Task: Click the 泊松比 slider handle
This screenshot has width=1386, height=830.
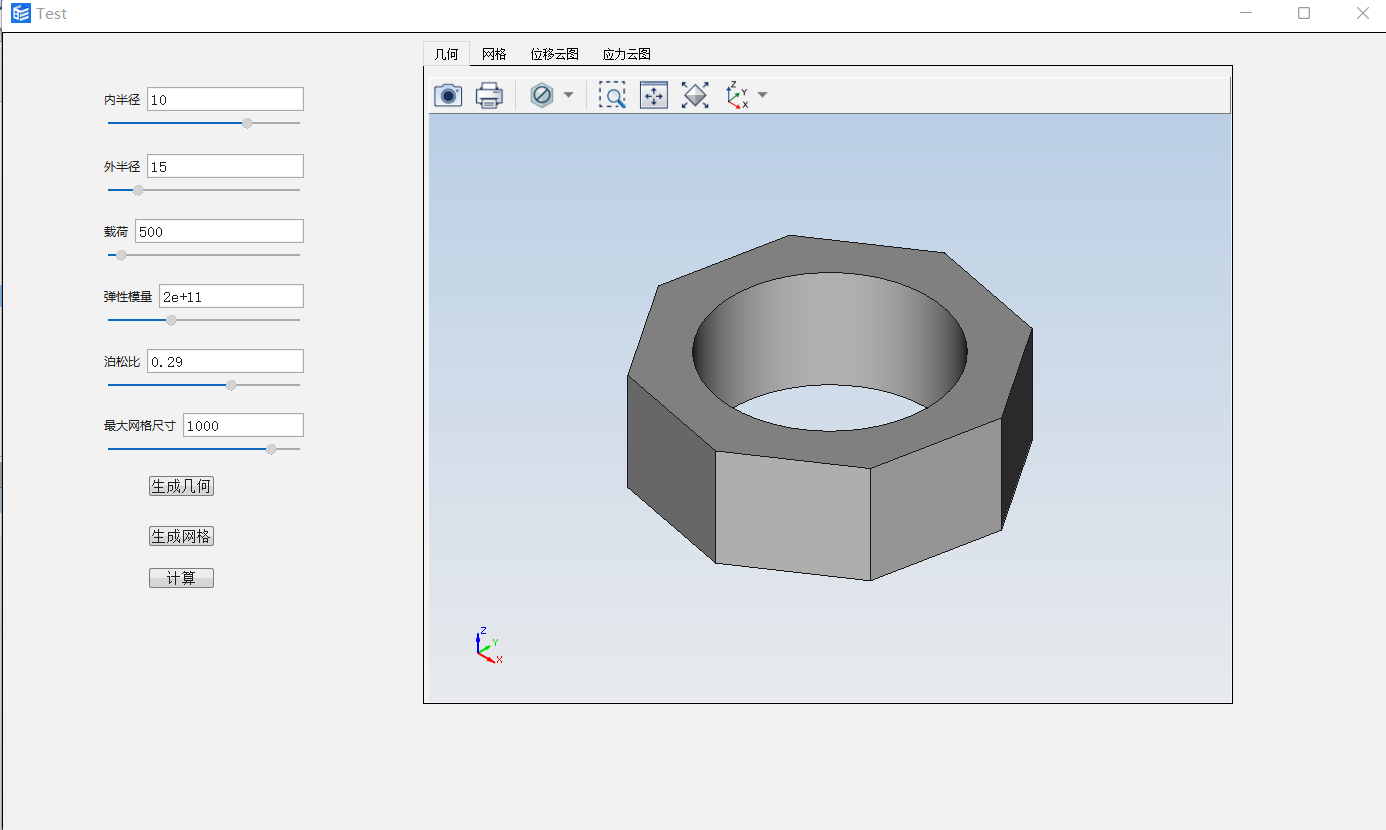Action: click(231, 385)
